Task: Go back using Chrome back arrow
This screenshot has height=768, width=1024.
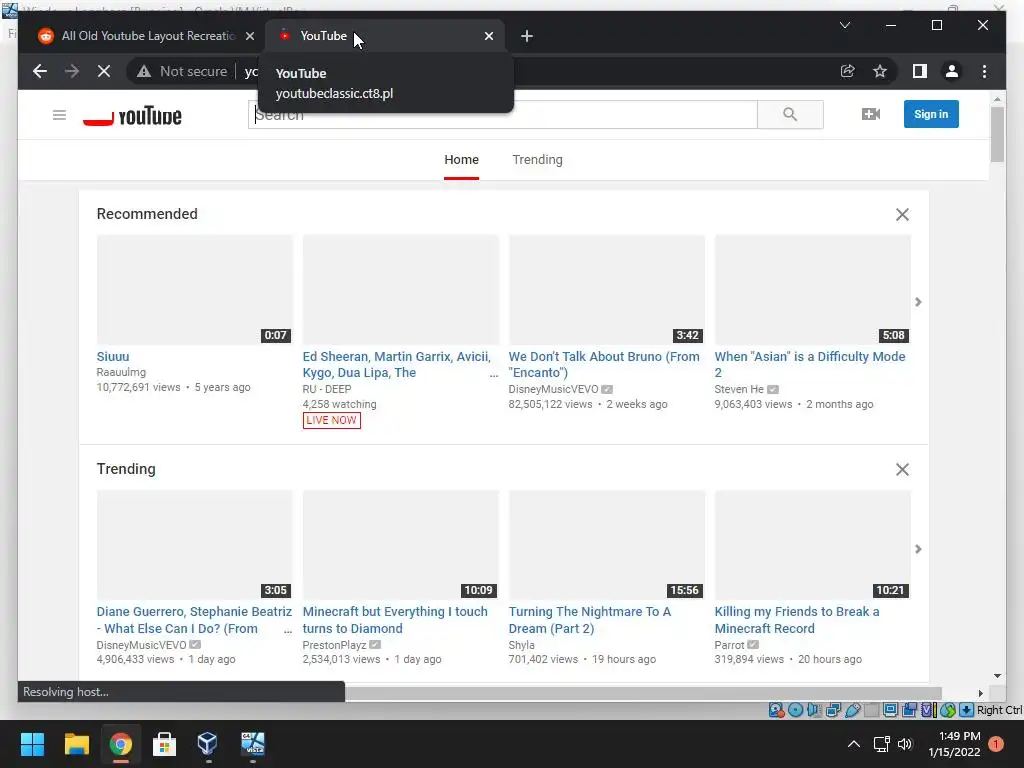Action: click(40, 71)
